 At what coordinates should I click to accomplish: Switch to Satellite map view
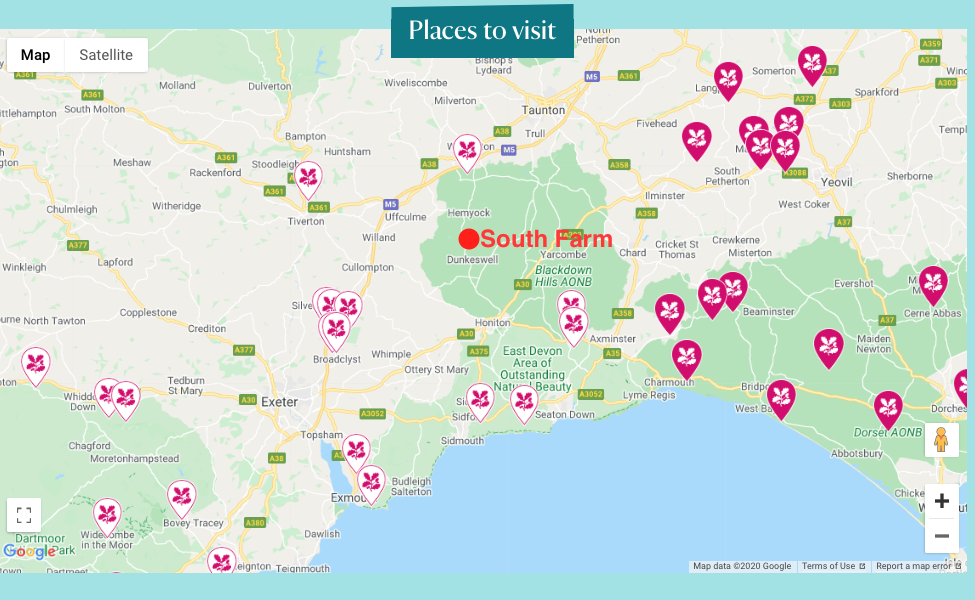[x=106, y=55]
